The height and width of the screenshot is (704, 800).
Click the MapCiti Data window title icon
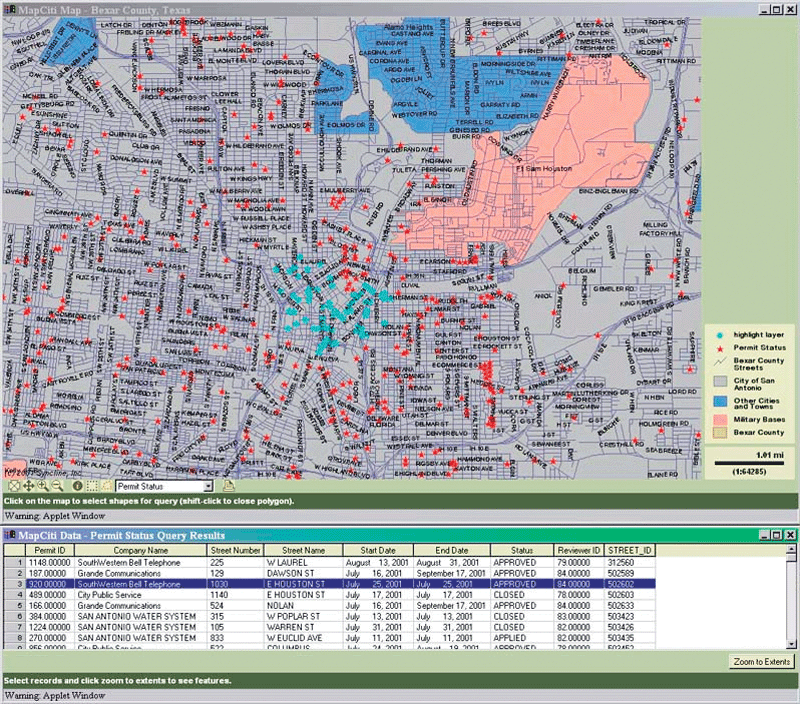pos(10,535)
